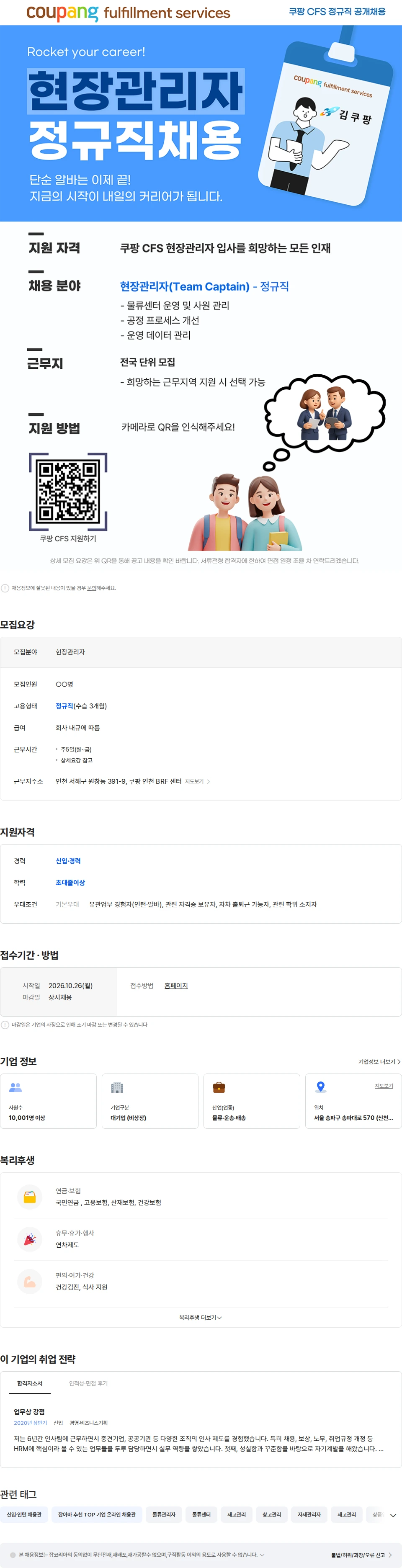The height and width of the screenshot is (1568, 402).
Task: Open 기업정보 더보기
Action: [x=379, y=1061]
